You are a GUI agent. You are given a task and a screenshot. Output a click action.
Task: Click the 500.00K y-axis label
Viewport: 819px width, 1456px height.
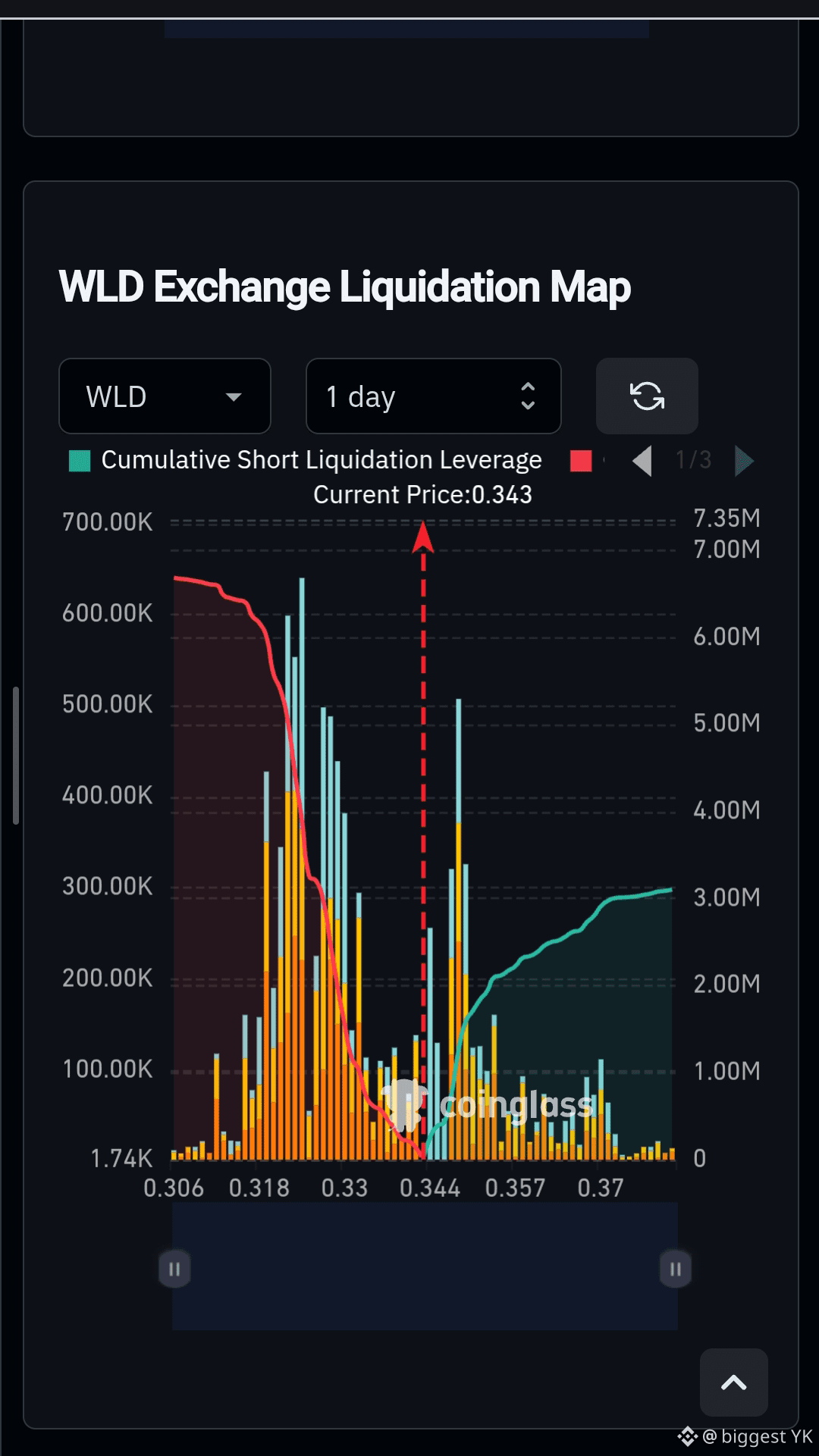pos(108,704)
